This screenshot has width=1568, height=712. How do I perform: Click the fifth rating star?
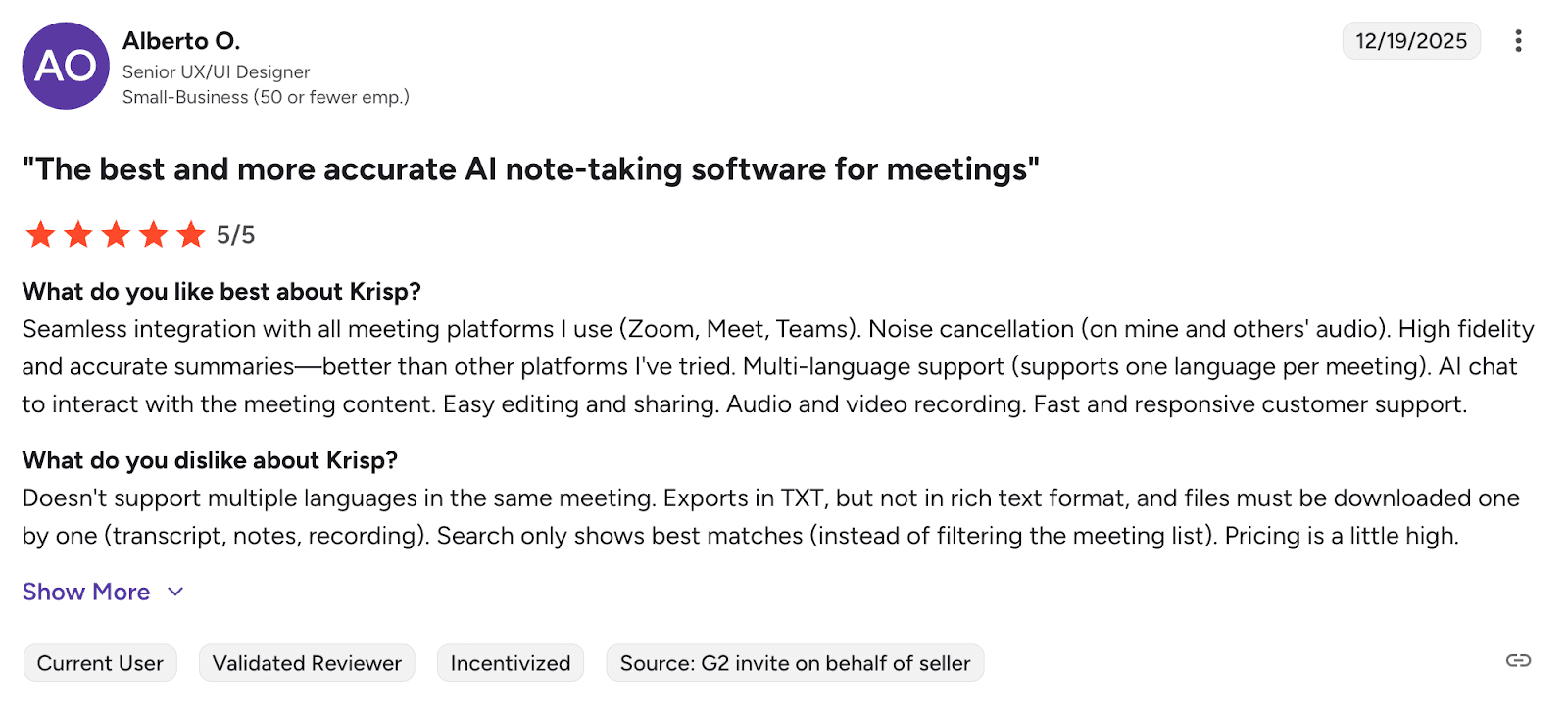191,235
